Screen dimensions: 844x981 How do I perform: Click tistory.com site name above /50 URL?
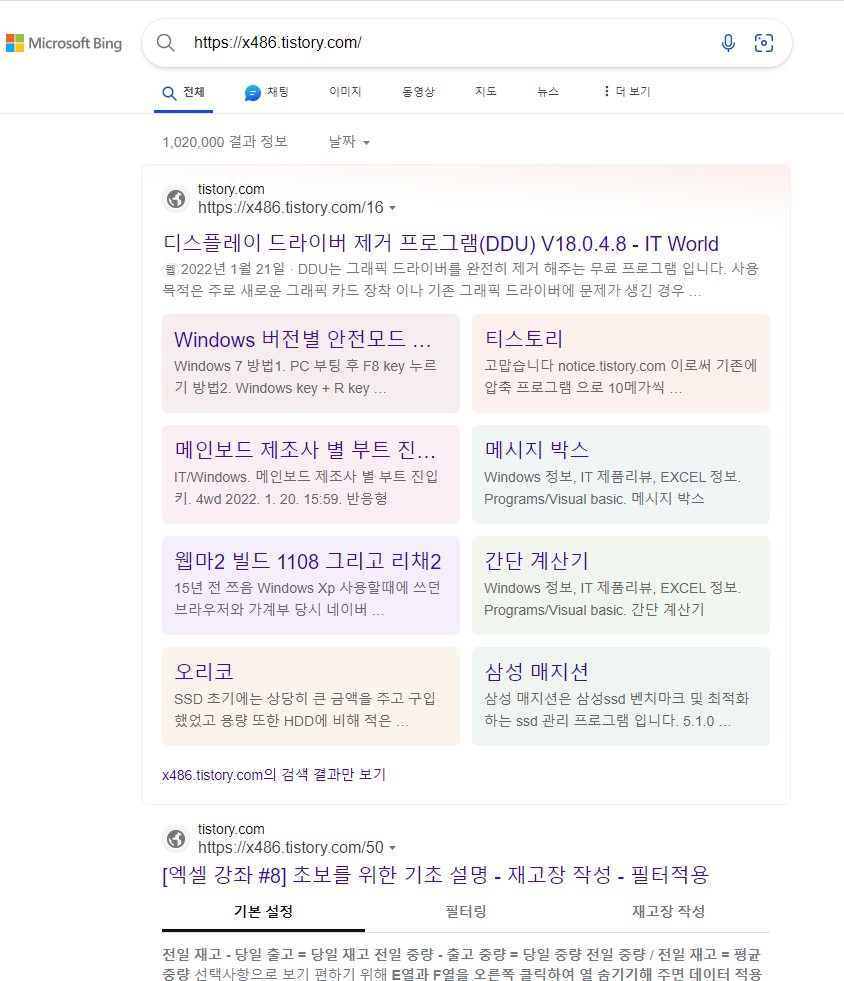[231, 829]
